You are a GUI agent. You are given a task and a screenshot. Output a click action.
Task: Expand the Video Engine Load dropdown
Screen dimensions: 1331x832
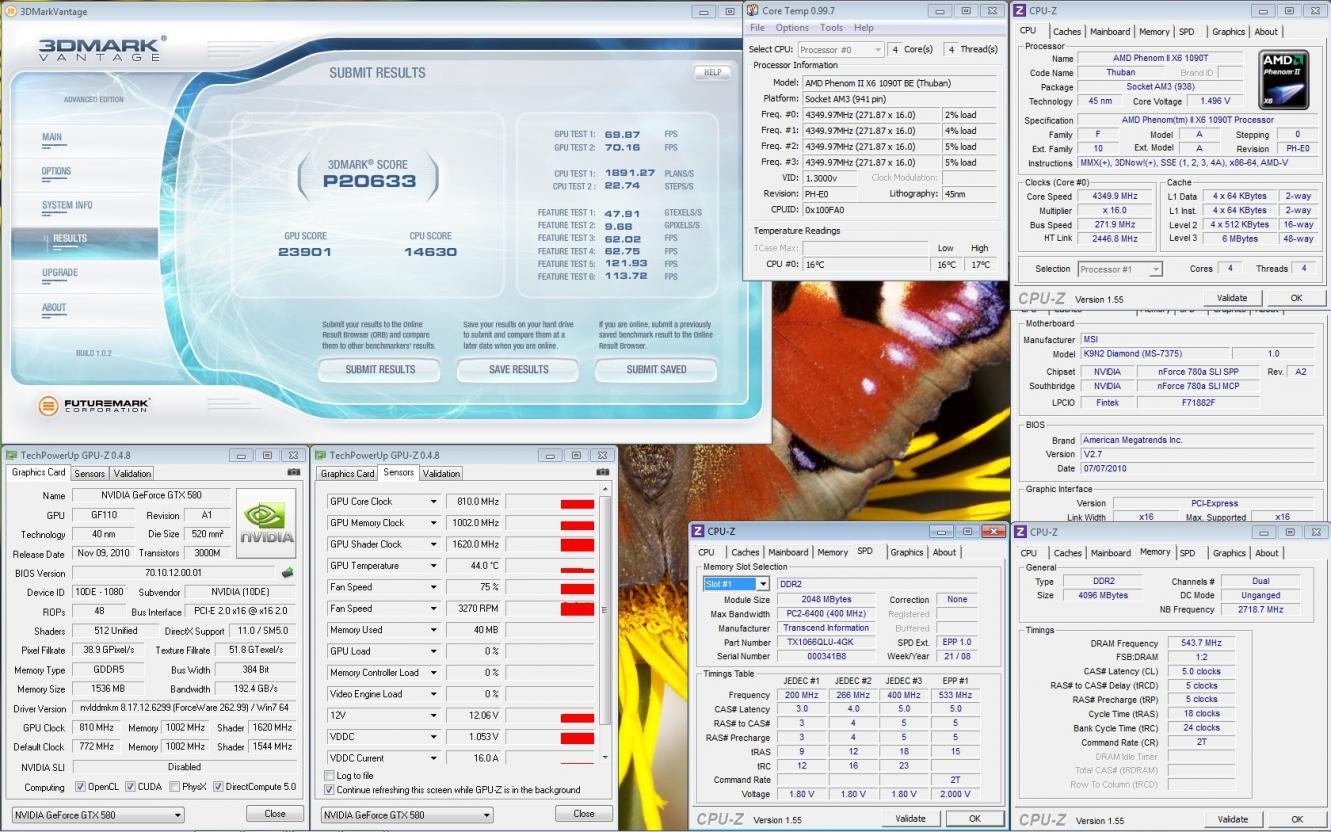point(434,694)
